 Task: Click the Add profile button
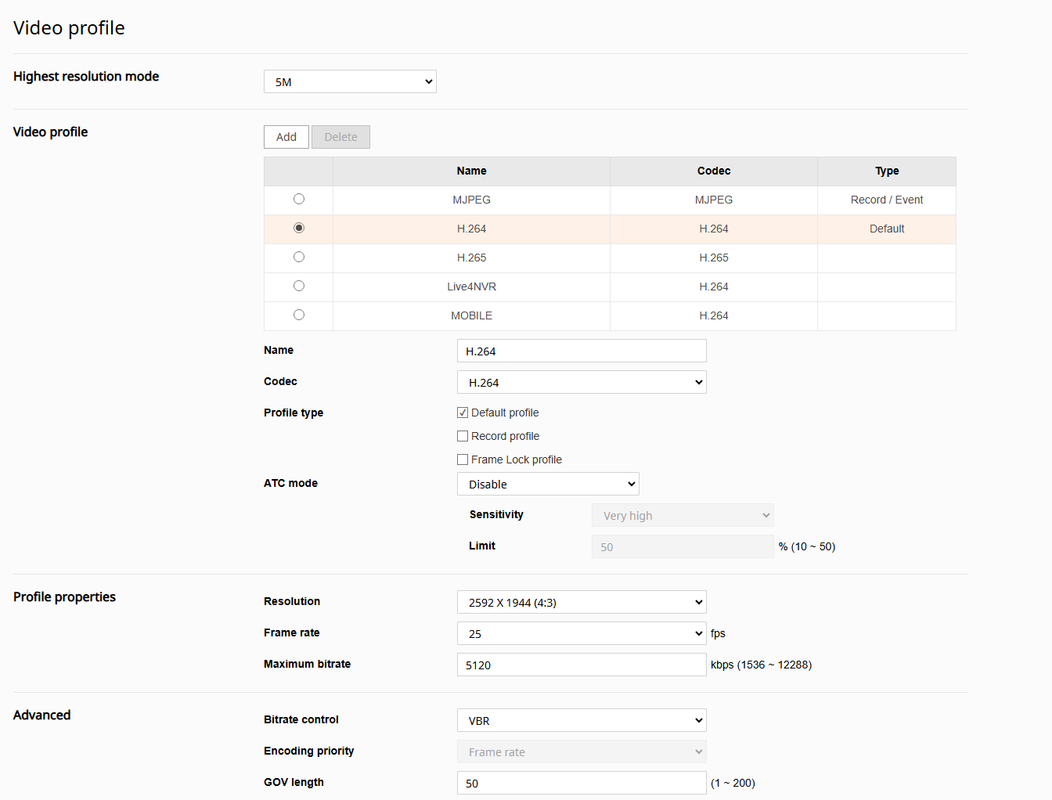point(286,137)
